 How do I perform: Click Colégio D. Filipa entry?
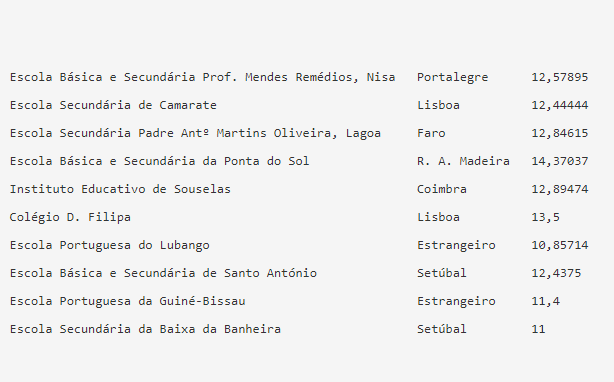pyautogui.click(x=70, y=217)
